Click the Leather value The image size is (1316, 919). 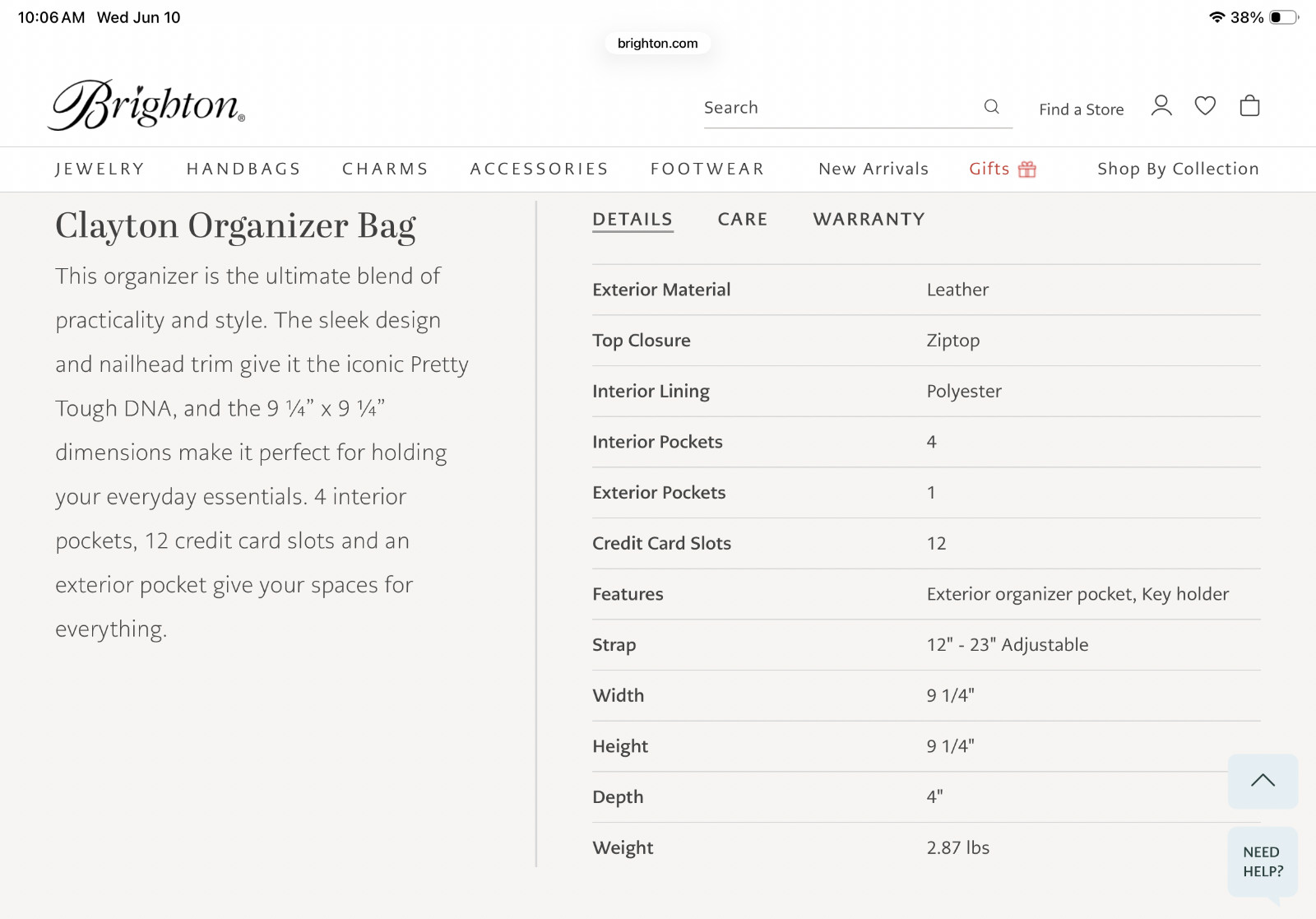(957, 290)
